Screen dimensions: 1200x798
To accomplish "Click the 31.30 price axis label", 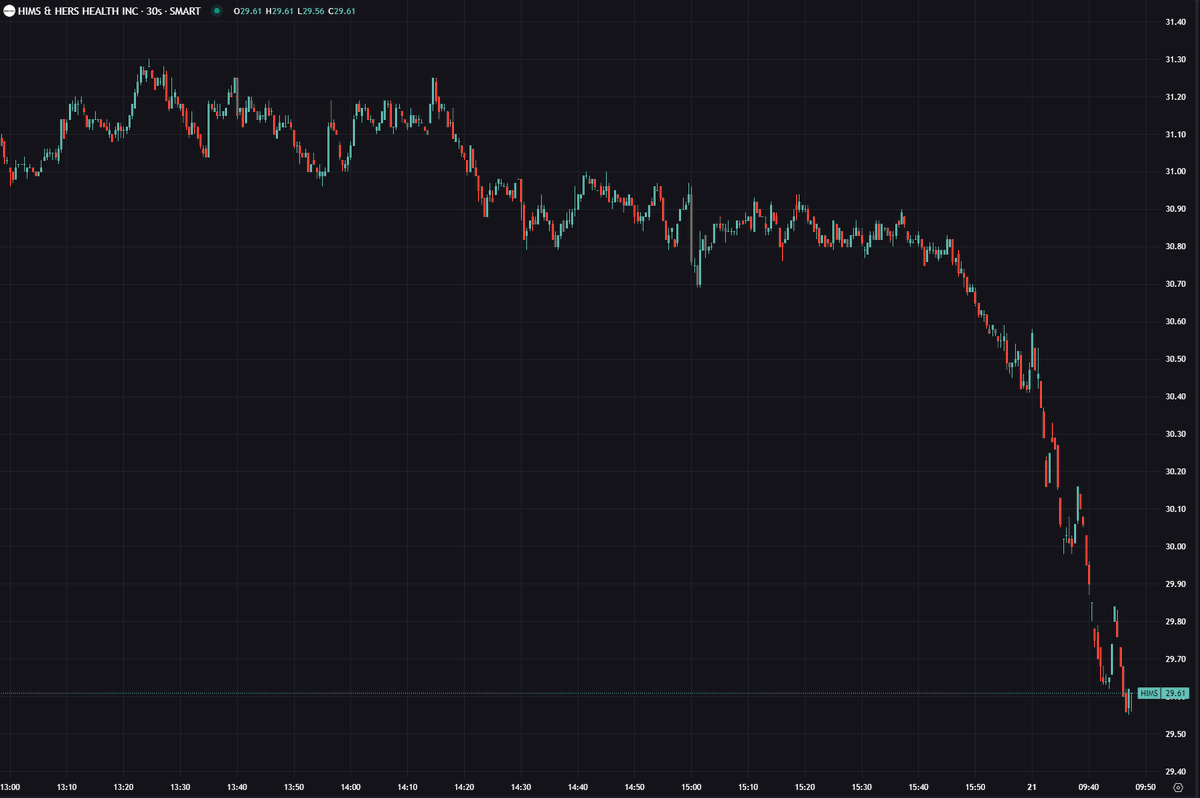I will point(1175,59).
